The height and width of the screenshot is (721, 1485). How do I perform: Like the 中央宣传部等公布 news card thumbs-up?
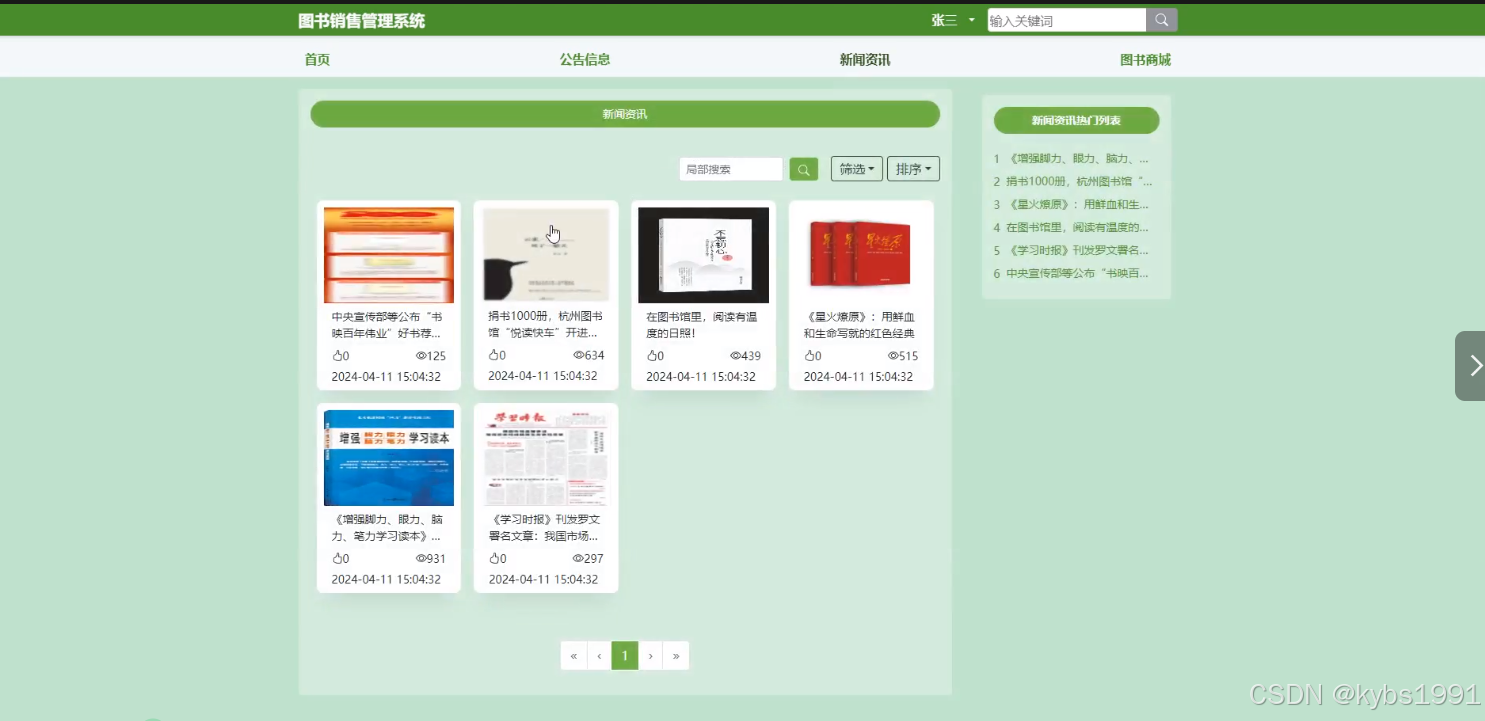pyautogui.click(x=337, y=356)
